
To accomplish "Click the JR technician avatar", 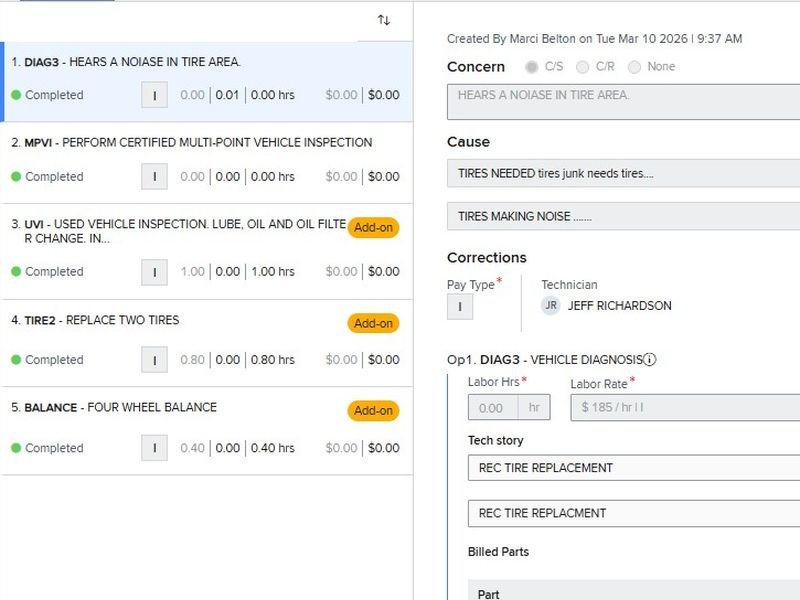I will pyautogui.click(x=551, y=306).
